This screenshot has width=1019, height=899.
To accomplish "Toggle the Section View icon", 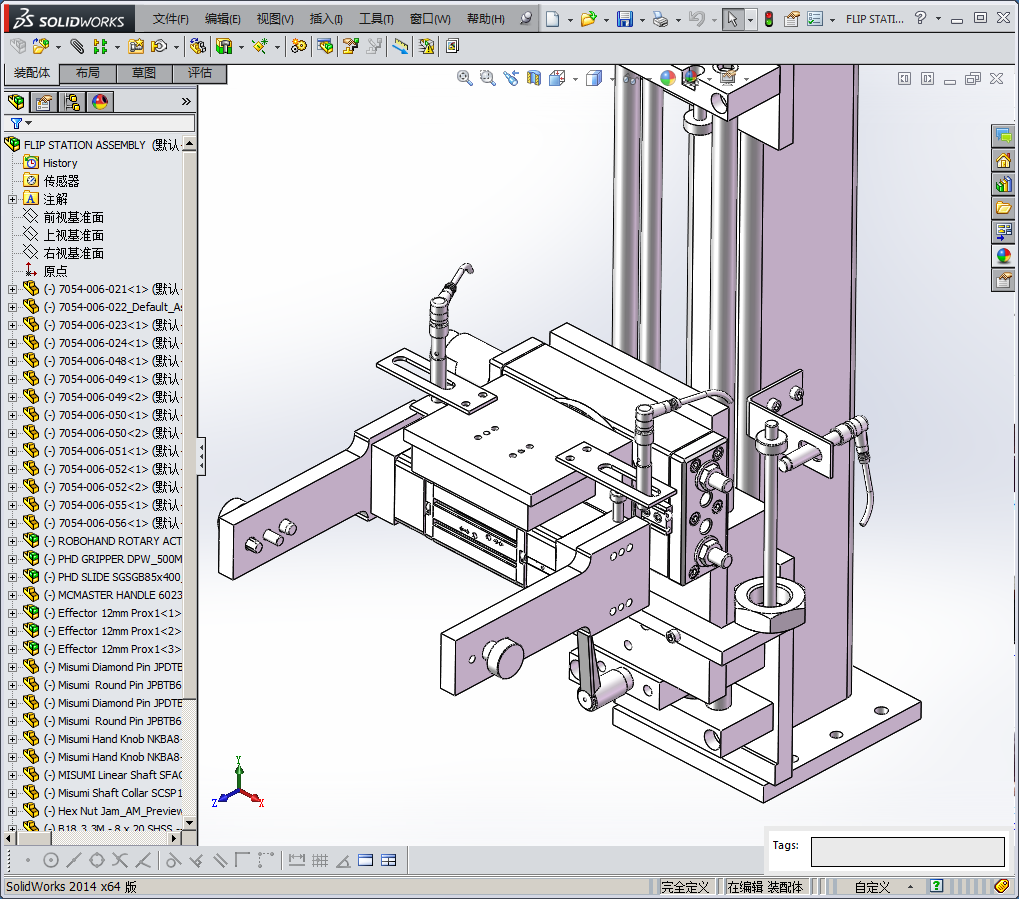I will pyautogui.click(x=534, y=78).
